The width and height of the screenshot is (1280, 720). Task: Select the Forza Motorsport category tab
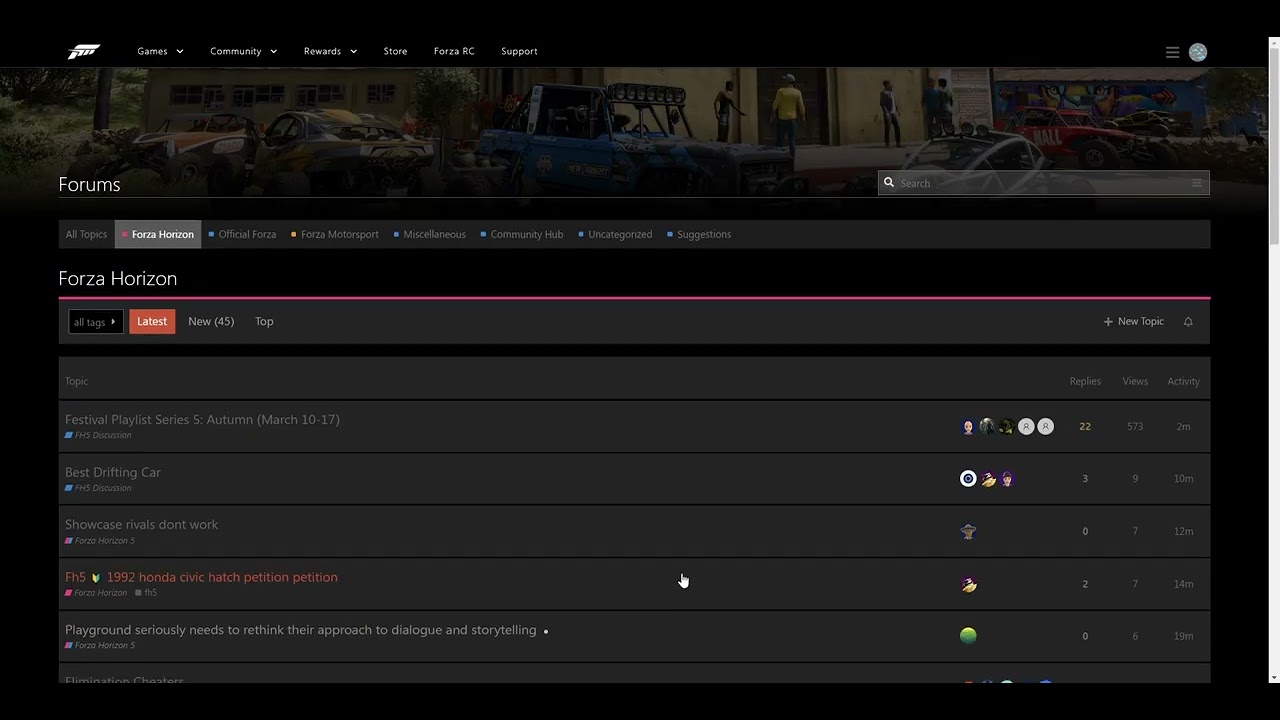pos(335,234)
